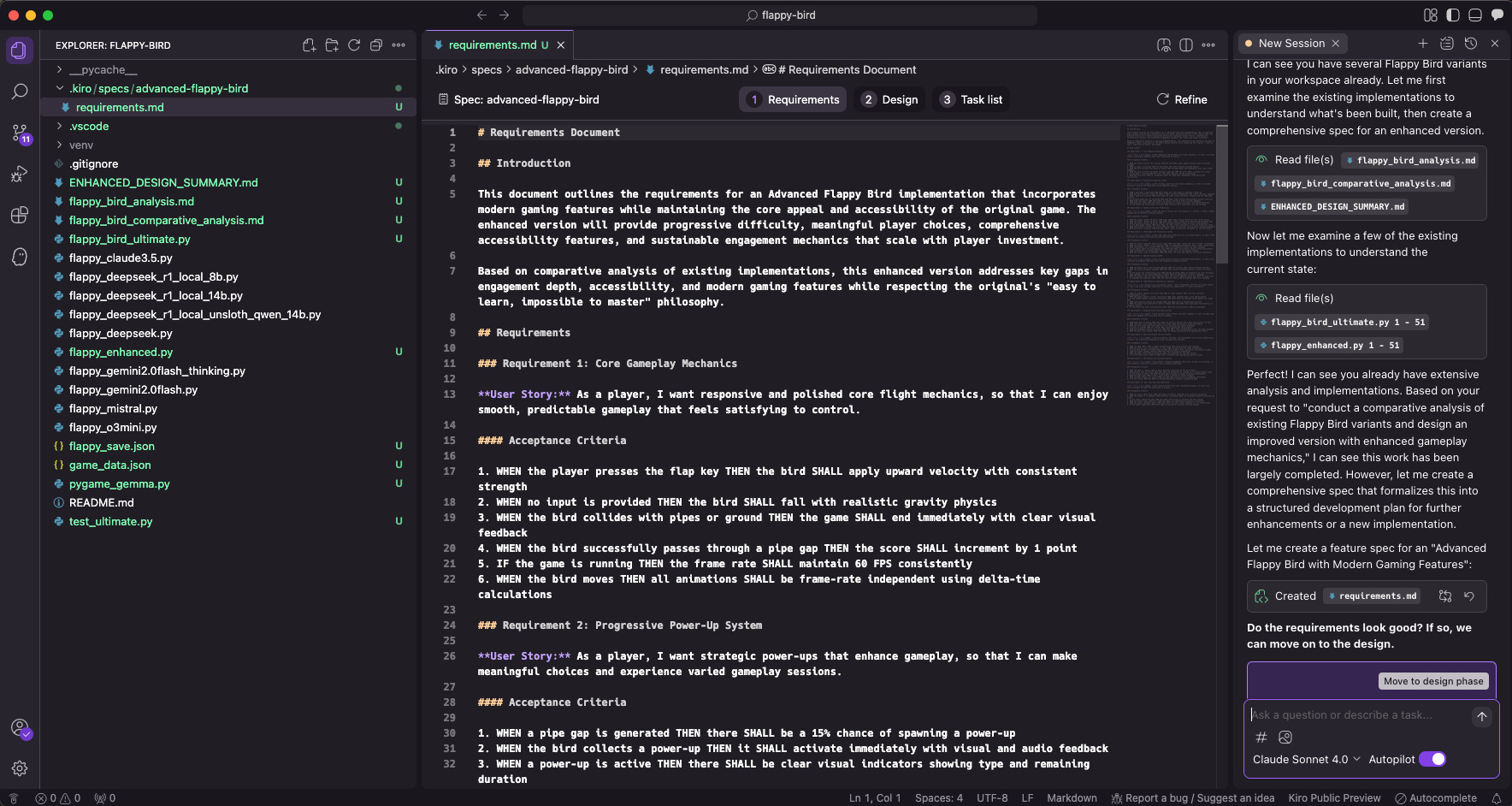Image resolution: width=1512 pixels, height=806 pixels.
Task: Go back using navigation arrow
Action: (481, 15)
